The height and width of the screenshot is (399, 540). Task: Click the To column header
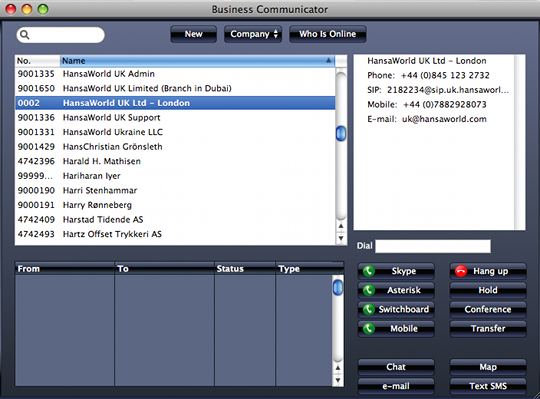point(164,269)
